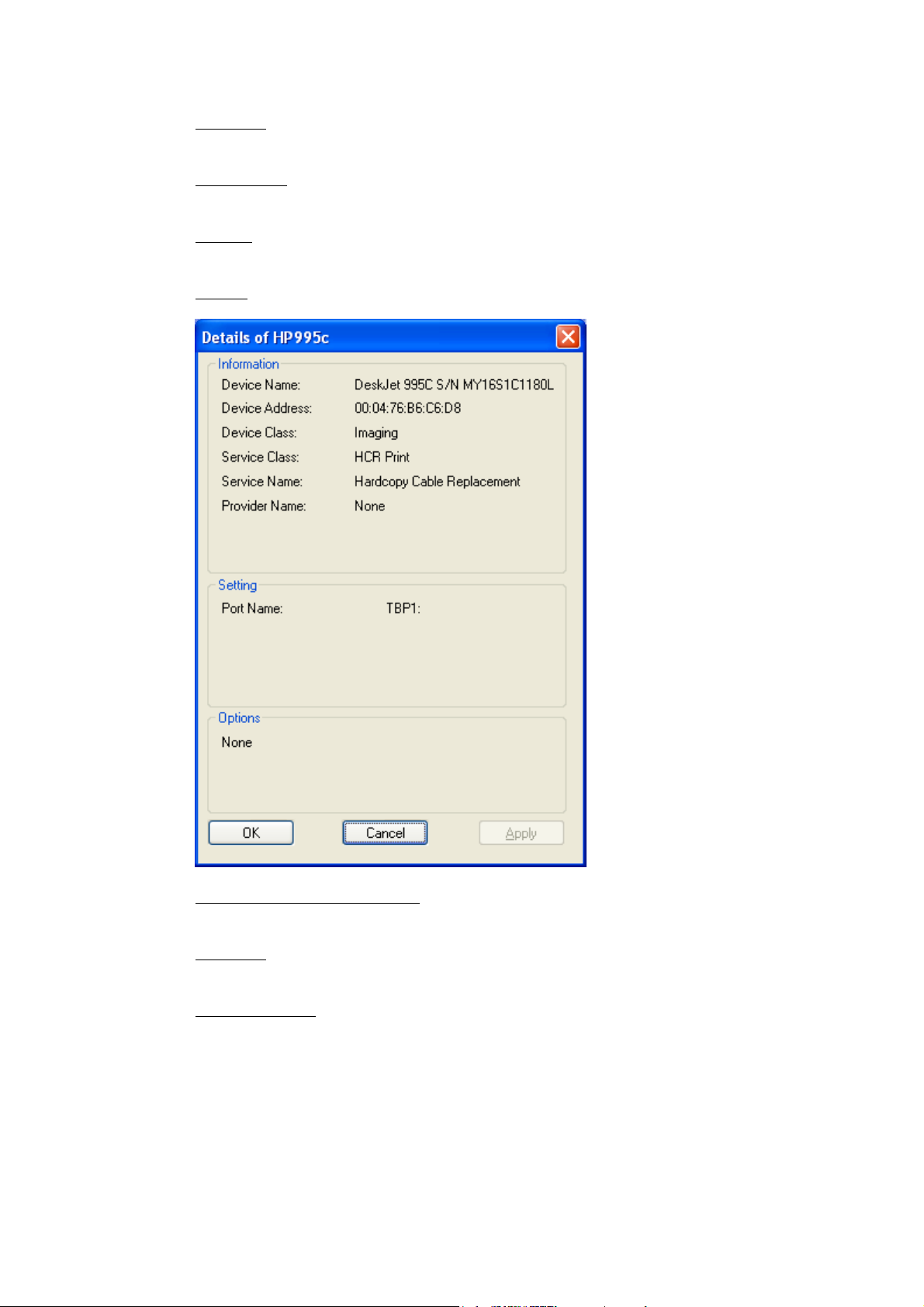The height and width of the screenshot is (1307, 924).
Task: Click the Device Address label
Action: 267,408
